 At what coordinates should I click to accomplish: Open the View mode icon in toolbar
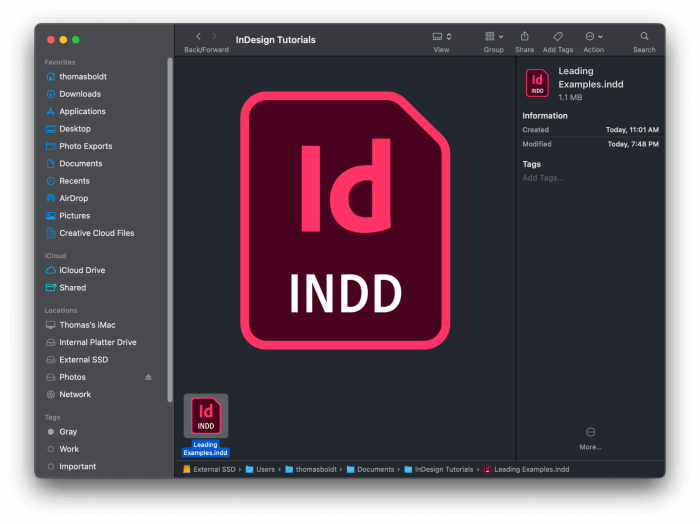(438, 37)
